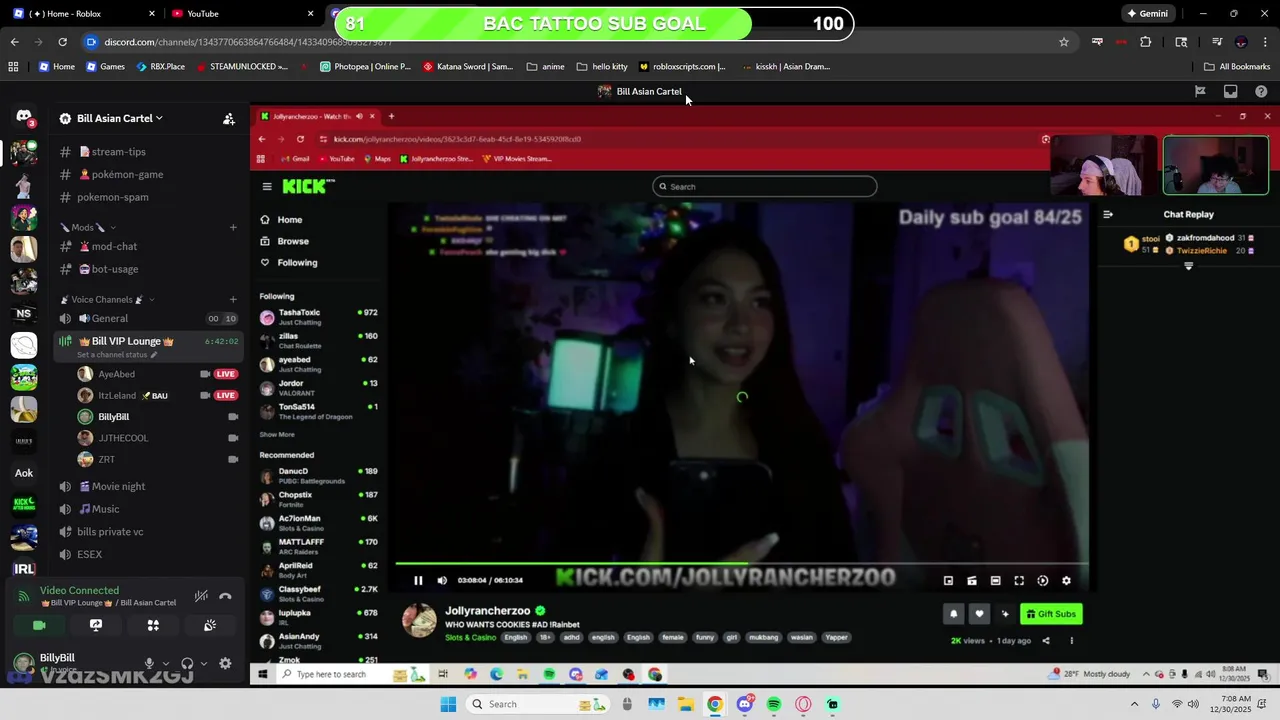Toggle Discord camera in voice panel
Image resolution: width=1280 pixels, height=720 pixels.
39,625
